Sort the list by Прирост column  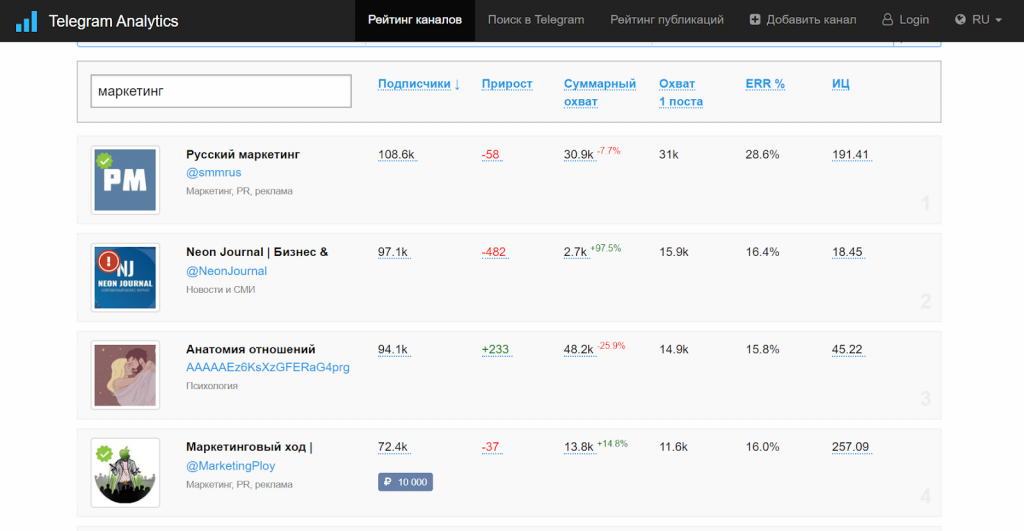point(507,84)
